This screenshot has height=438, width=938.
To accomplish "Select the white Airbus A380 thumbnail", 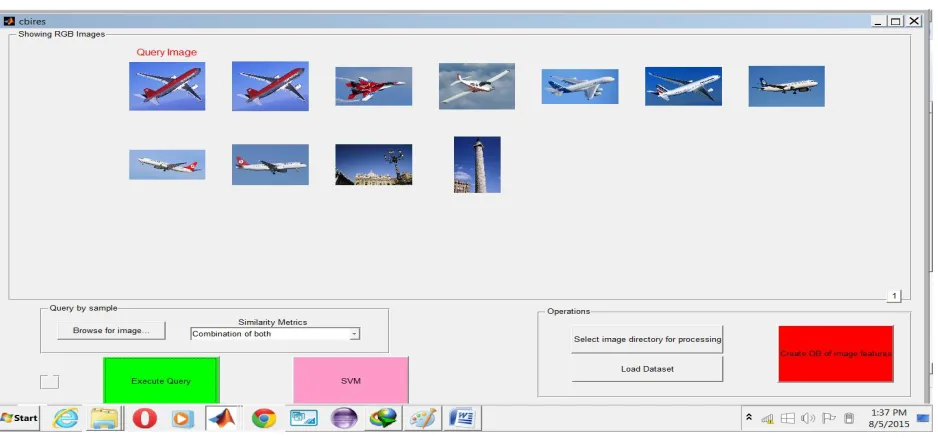I will (580, 86).
